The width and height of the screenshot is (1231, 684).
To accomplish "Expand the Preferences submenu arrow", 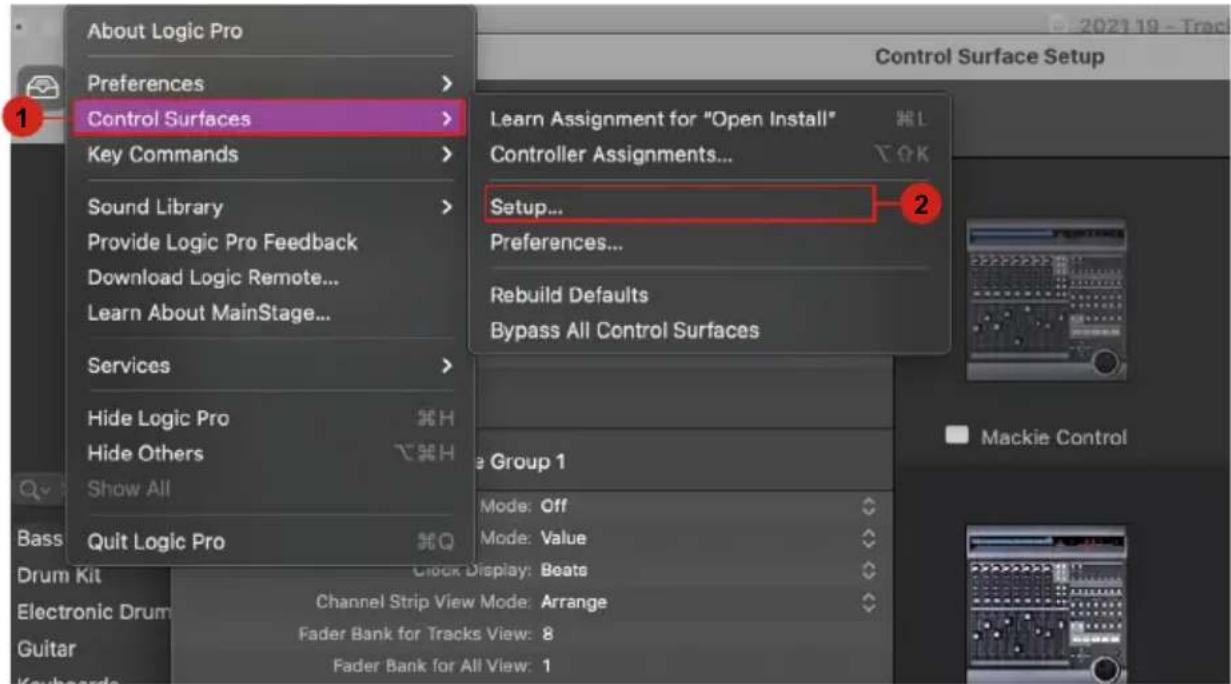I will point(447,83).
